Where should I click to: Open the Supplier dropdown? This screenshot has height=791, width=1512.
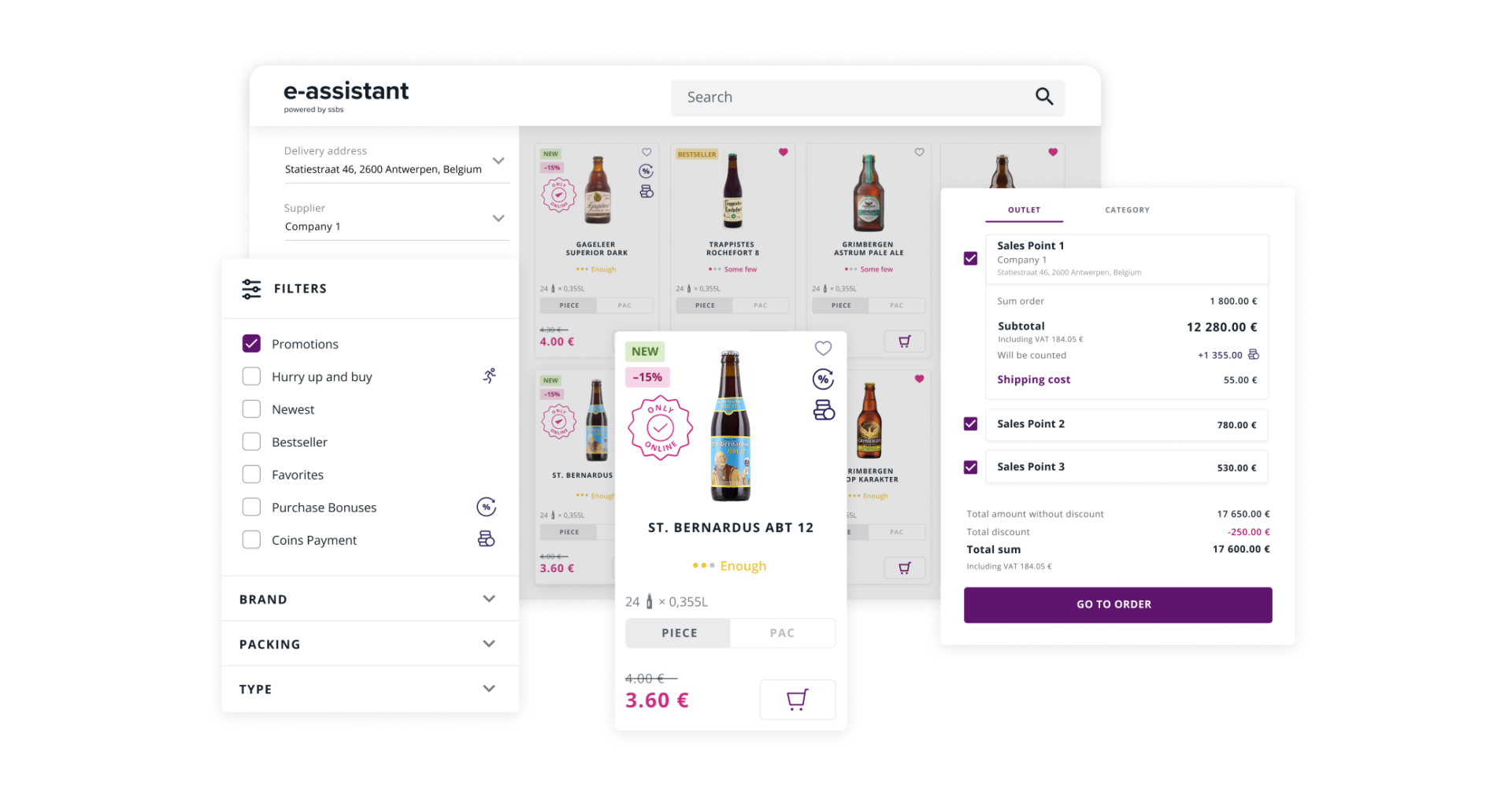coord(396,218)
